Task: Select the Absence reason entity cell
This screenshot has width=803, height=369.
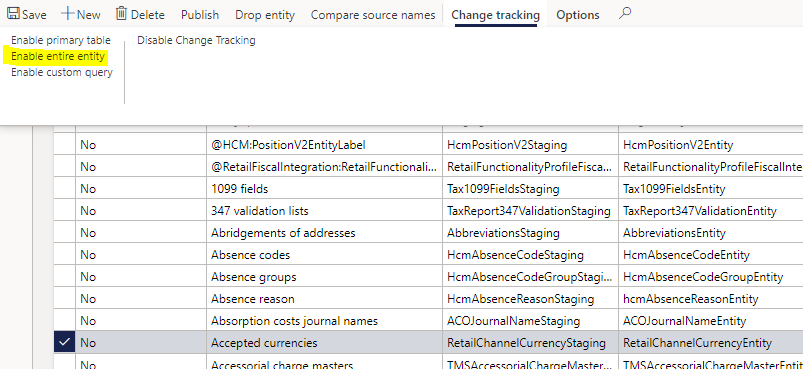Action: (x=325, y=298)
